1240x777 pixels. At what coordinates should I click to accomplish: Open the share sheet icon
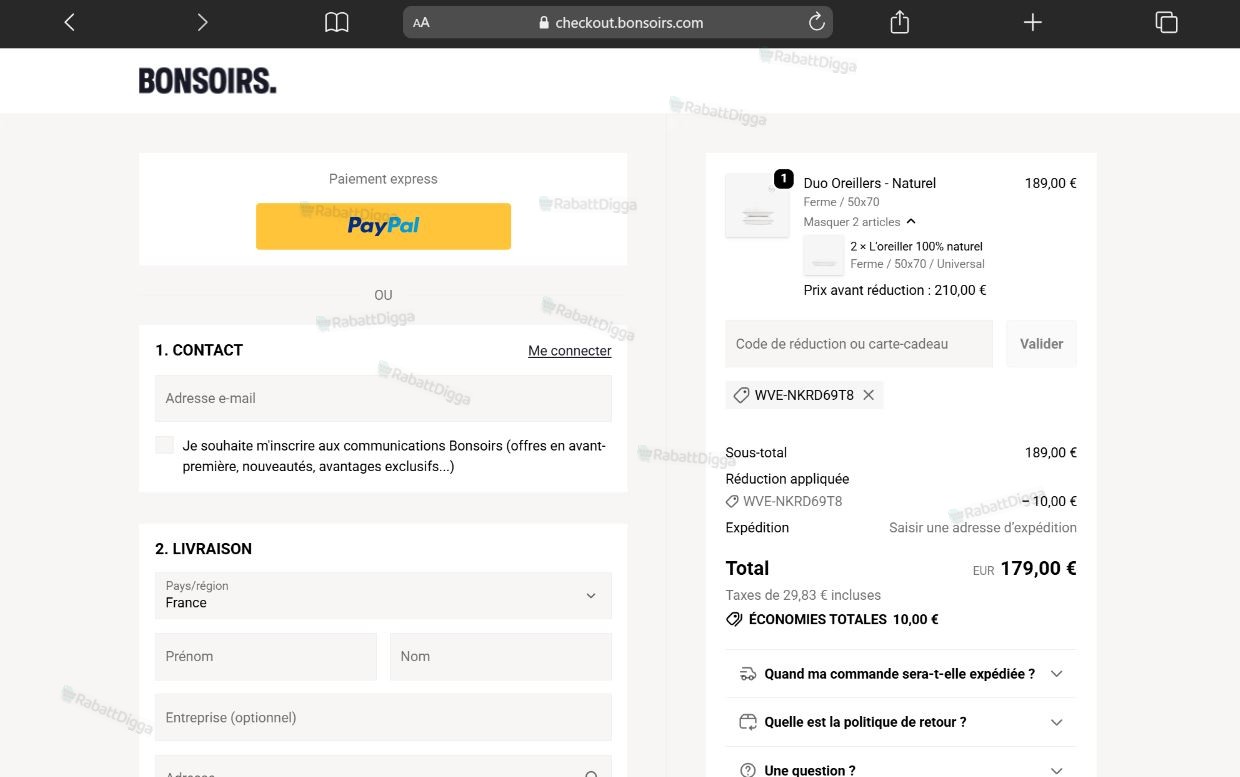(899, 22)
